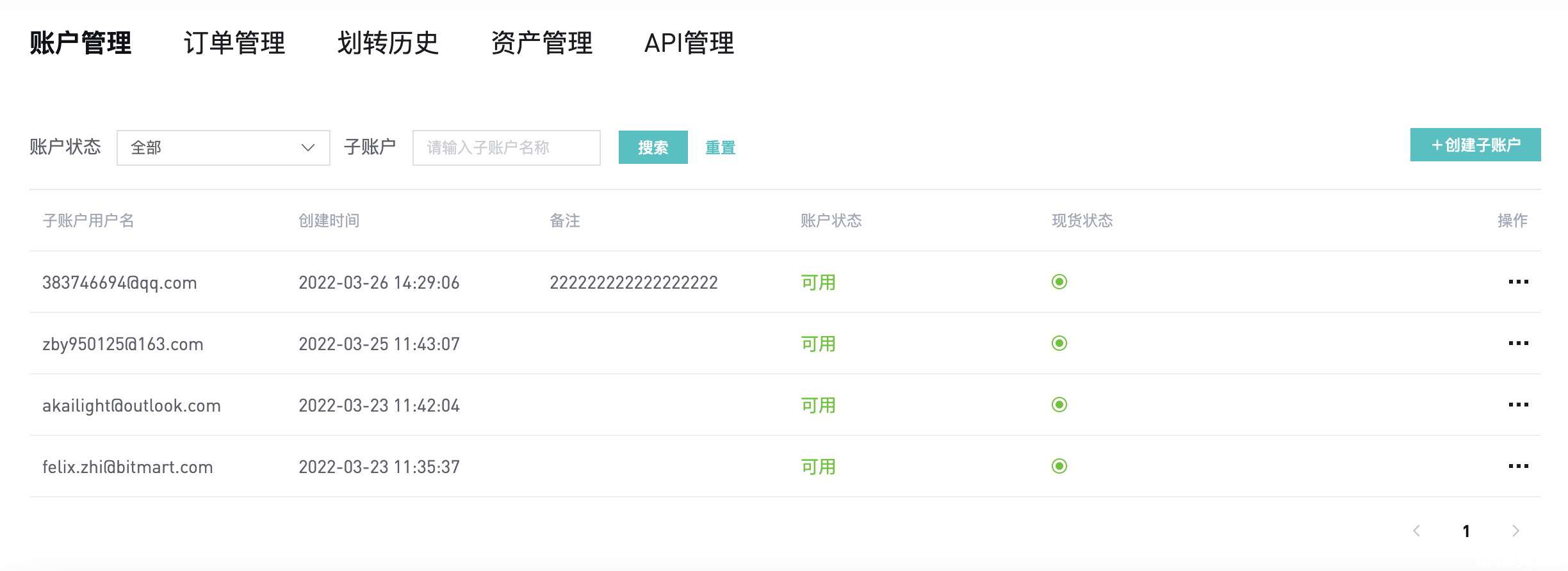Click the 搜索 search button
The image size is (1568, 571).
[653, 147]
